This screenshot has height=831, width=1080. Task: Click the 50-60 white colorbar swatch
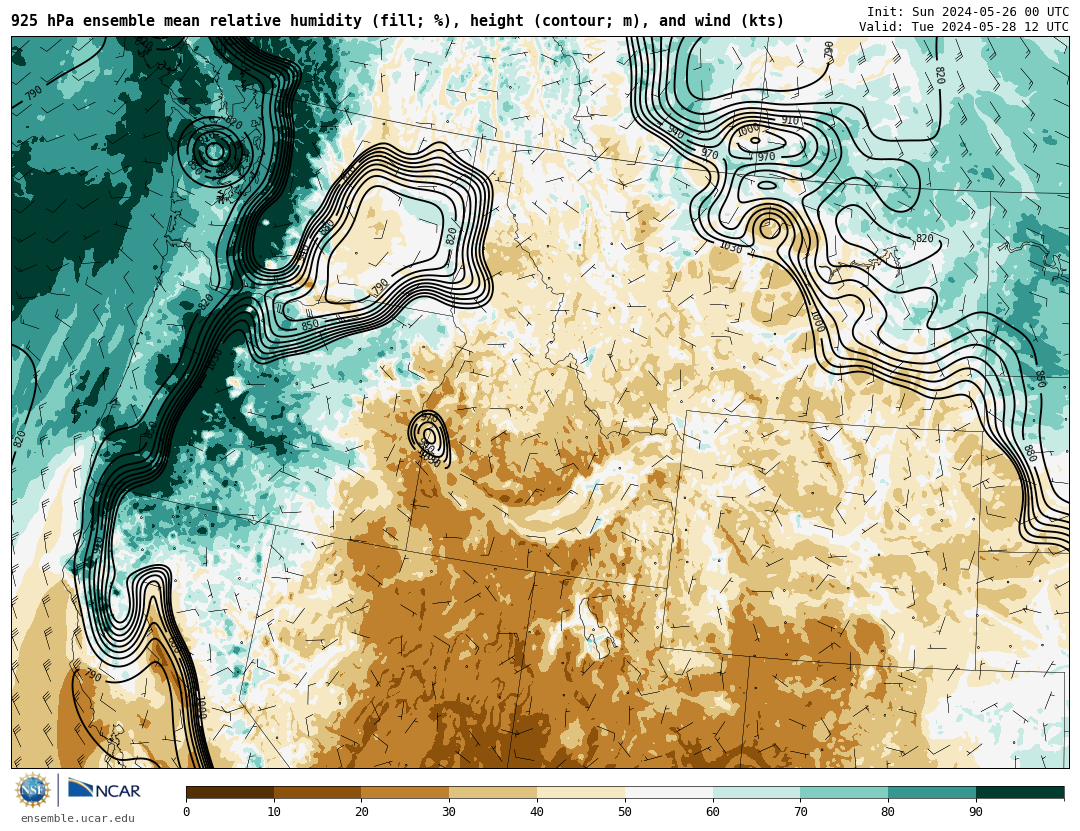(x=669, y=792)
